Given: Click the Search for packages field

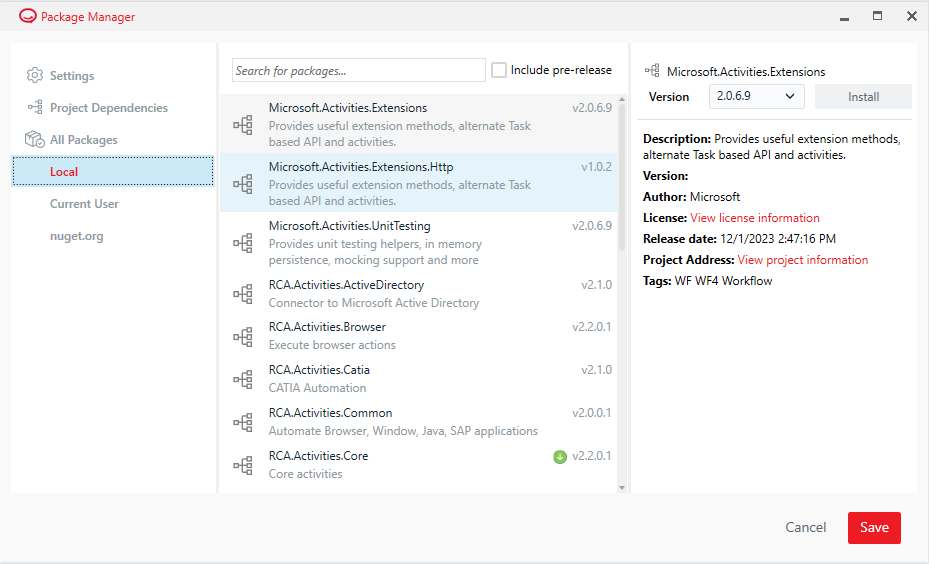Looking at the screenshot, I should click(x=358, y=70).
